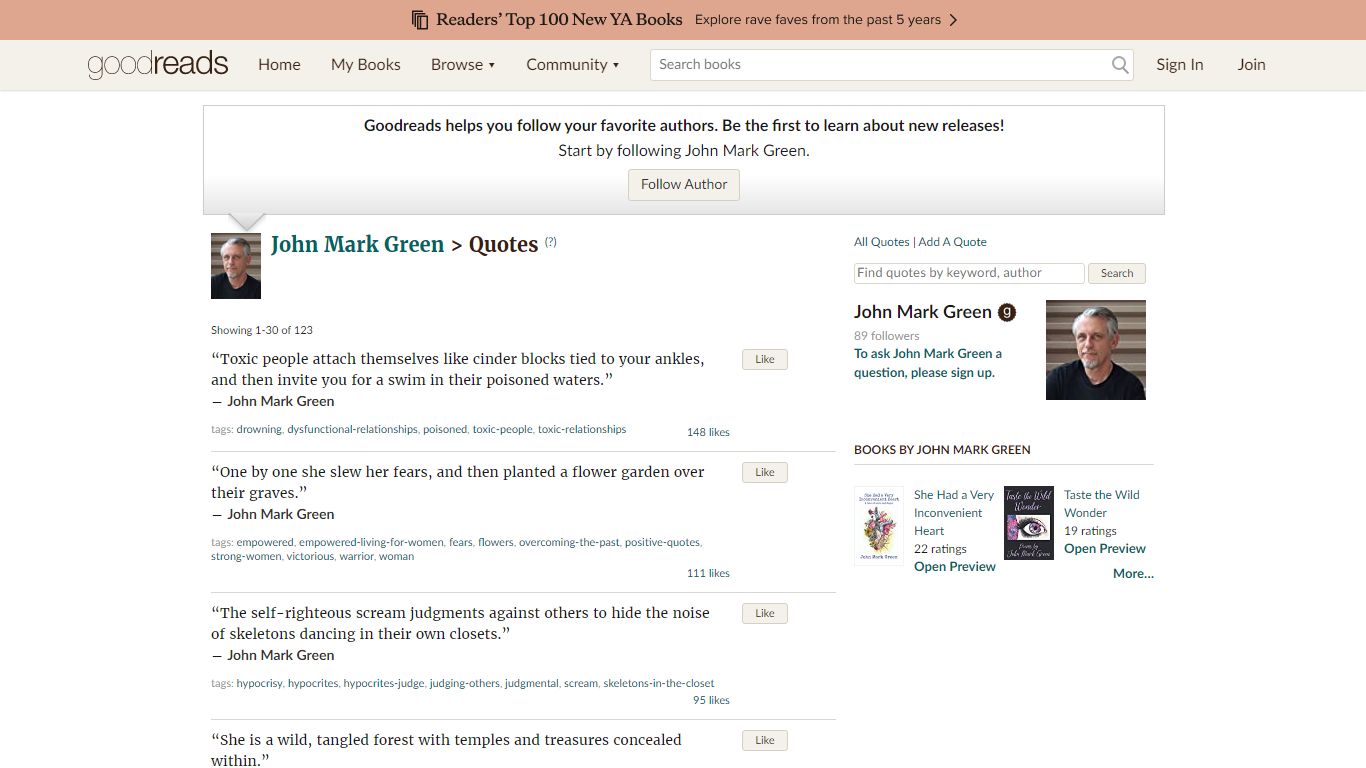Click the quotes Search button

pos(1117,273)
